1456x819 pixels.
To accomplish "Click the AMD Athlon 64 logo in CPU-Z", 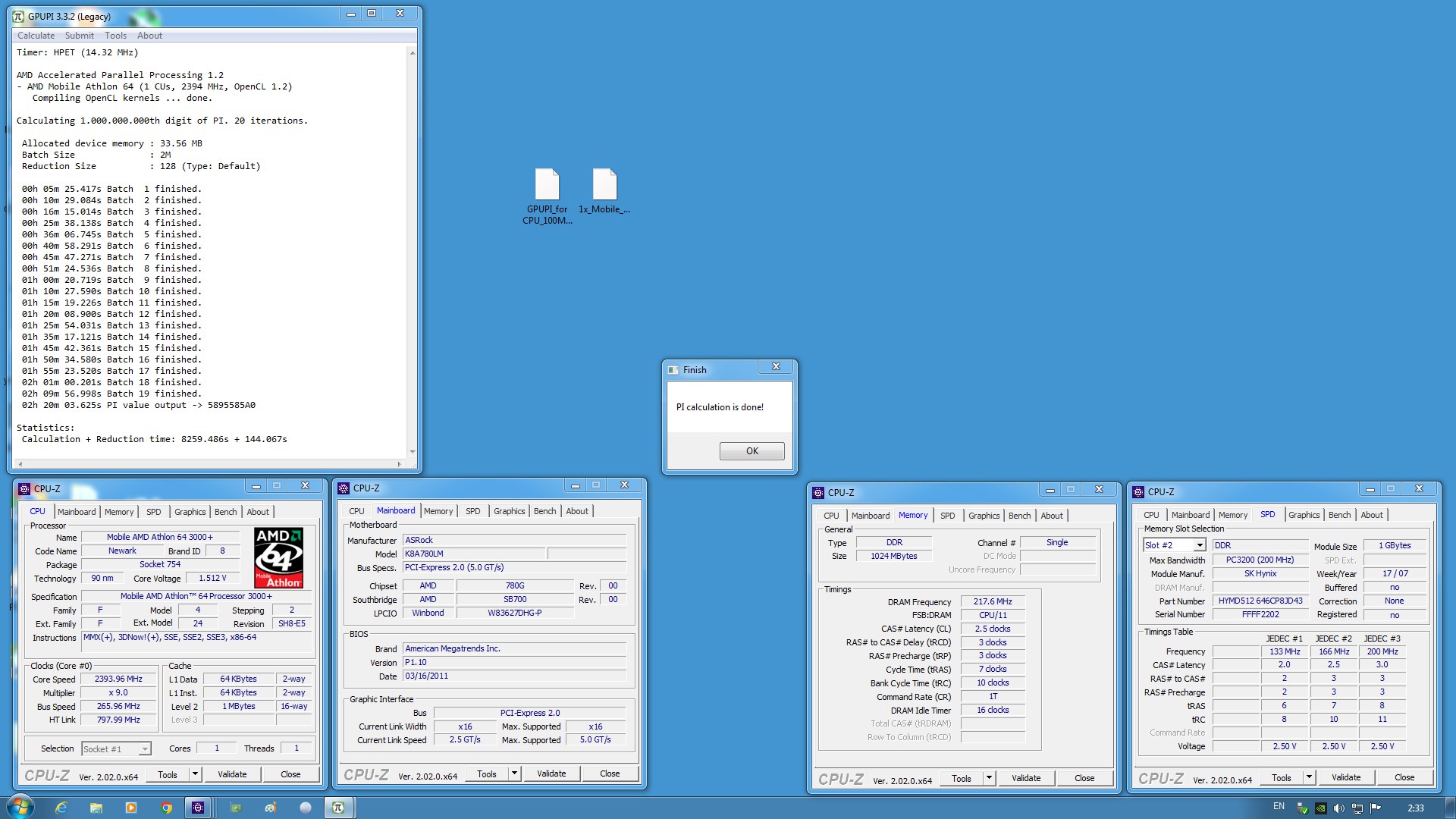I will click(278, 558).
